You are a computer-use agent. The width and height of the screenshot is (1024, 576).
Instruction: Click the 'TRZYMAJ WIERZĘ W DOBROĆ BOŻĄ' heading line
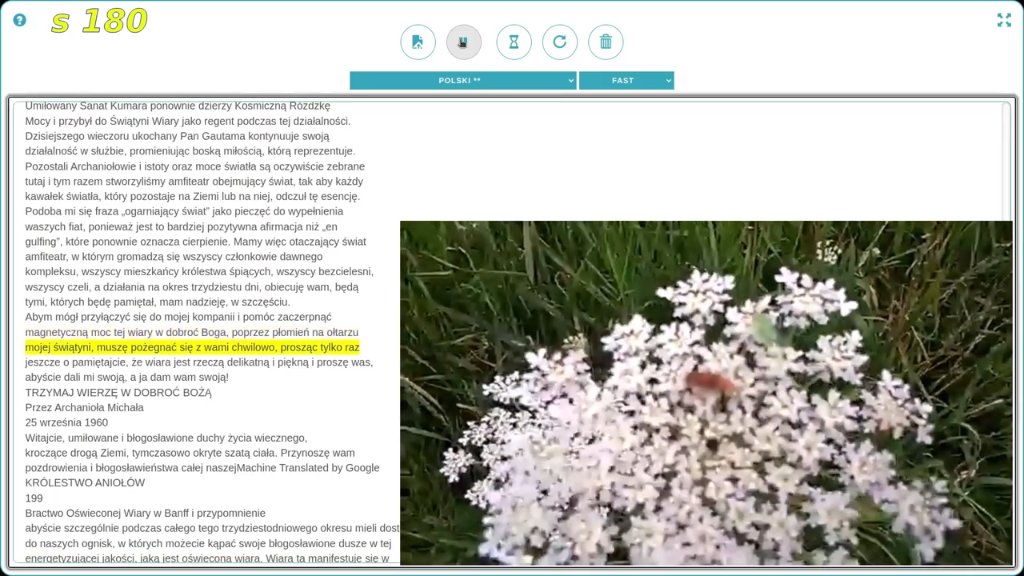click(x=118, y=392)
